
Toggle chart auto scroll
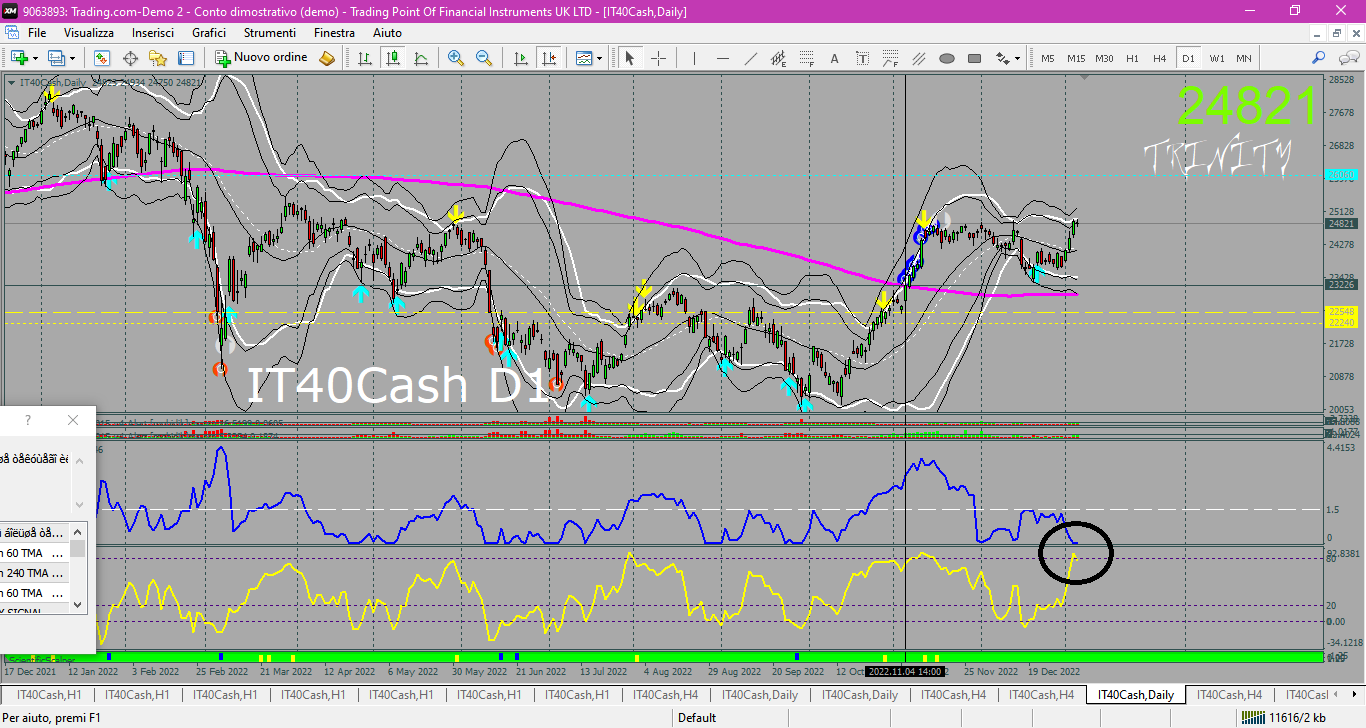pyautogui.click(x=520, y=58)
